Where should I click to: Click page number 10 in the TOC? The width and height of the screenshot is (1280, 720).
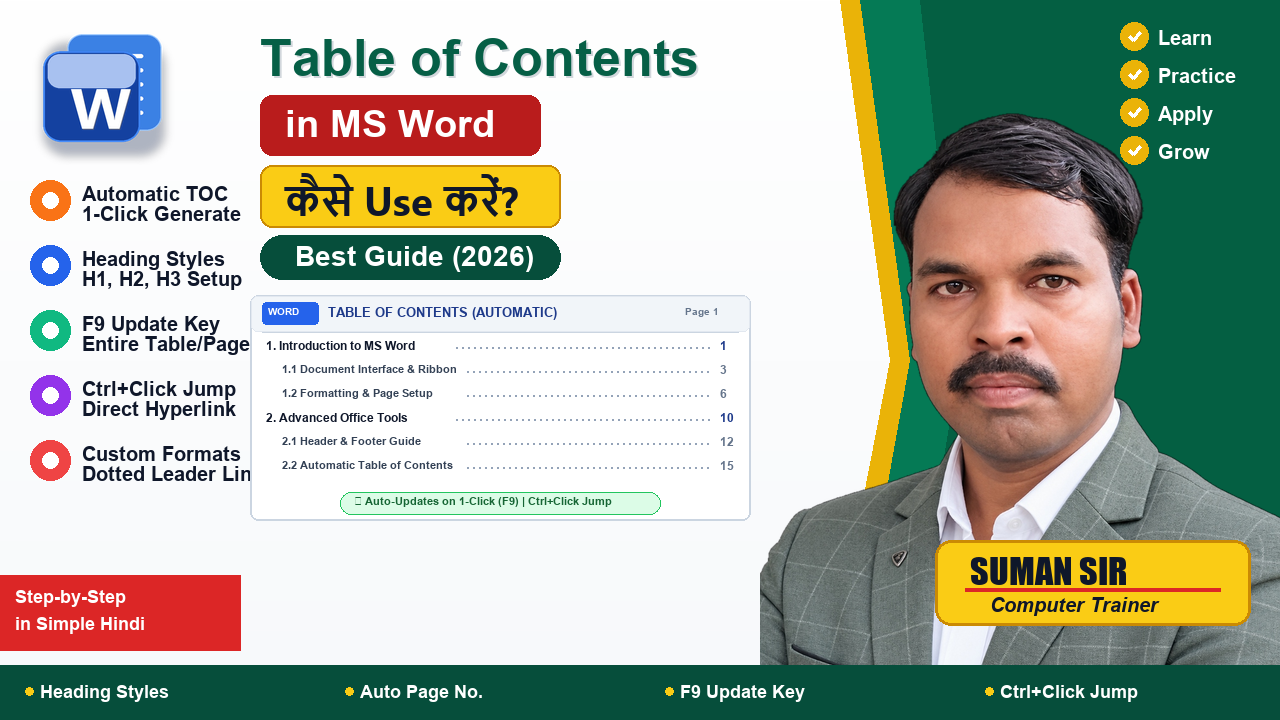pyautogui.click(x=727, y=418)
